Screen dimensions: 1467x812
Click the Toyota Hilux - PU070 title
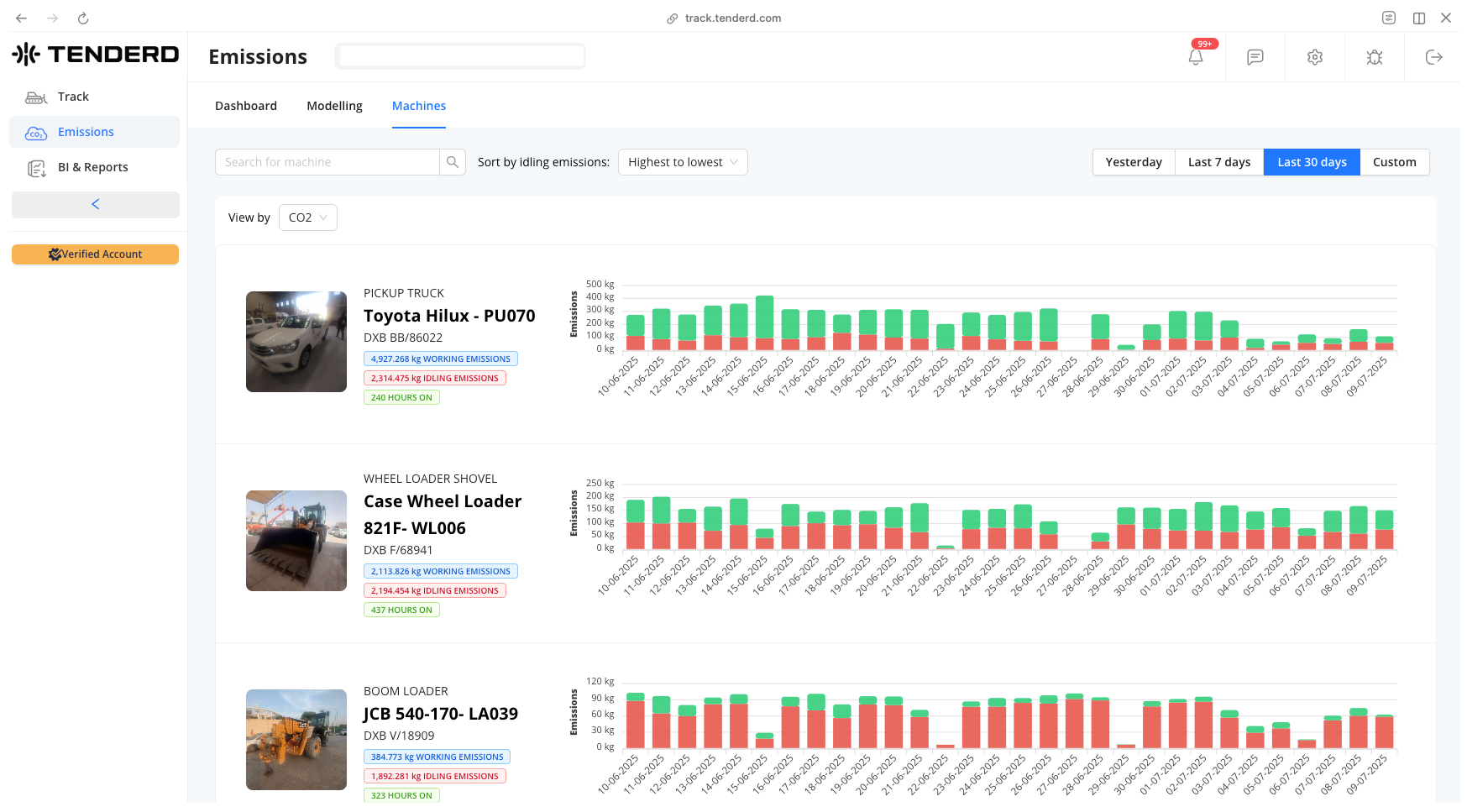[x=449, y=316]
